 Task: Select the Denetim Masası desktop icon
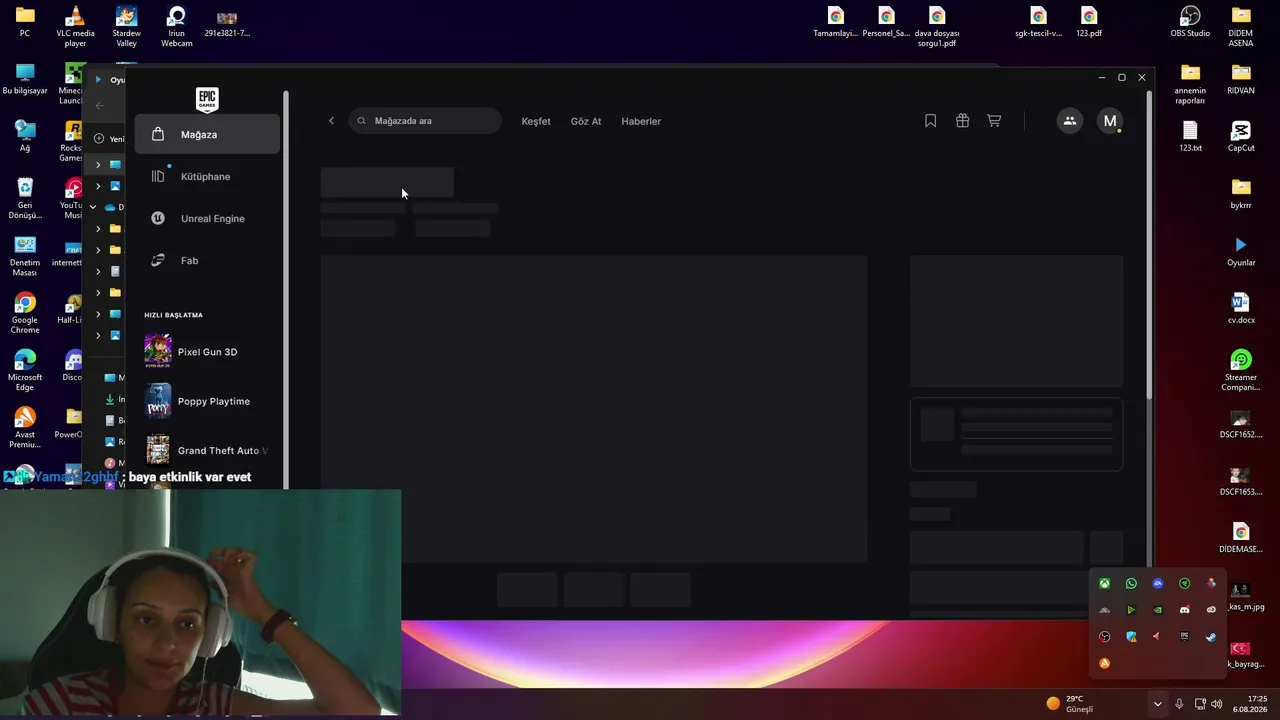pyautogui.click(x=25, y=256)
